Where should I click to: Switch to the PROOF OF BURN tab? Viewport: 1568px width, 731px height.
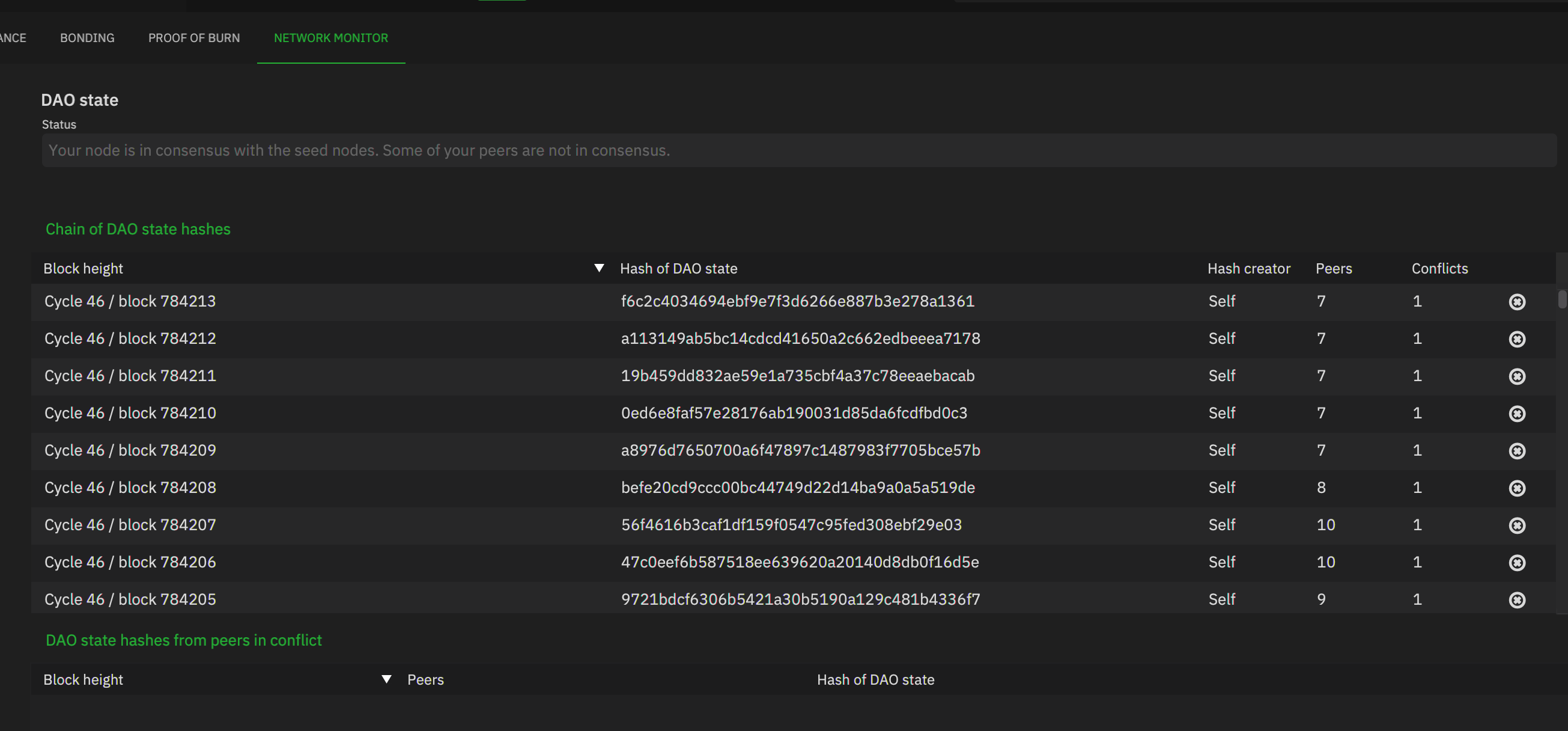193,38
